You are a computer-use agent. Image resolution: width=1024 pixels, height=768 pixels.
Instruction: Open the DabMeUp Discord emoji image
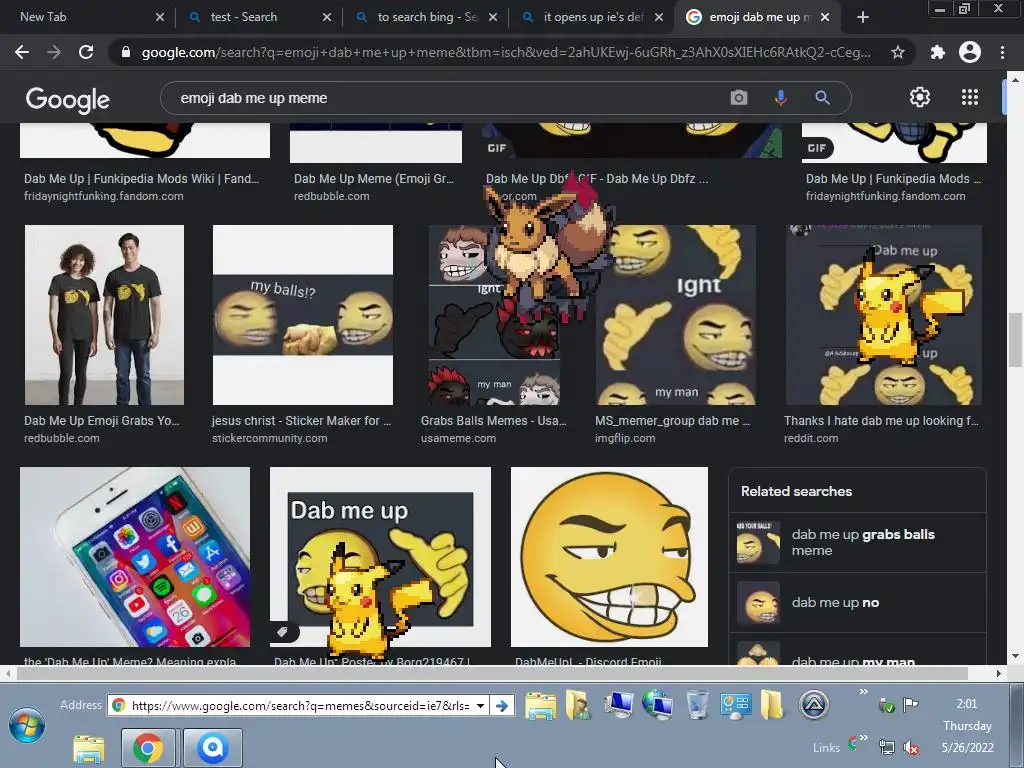(609, 556)
